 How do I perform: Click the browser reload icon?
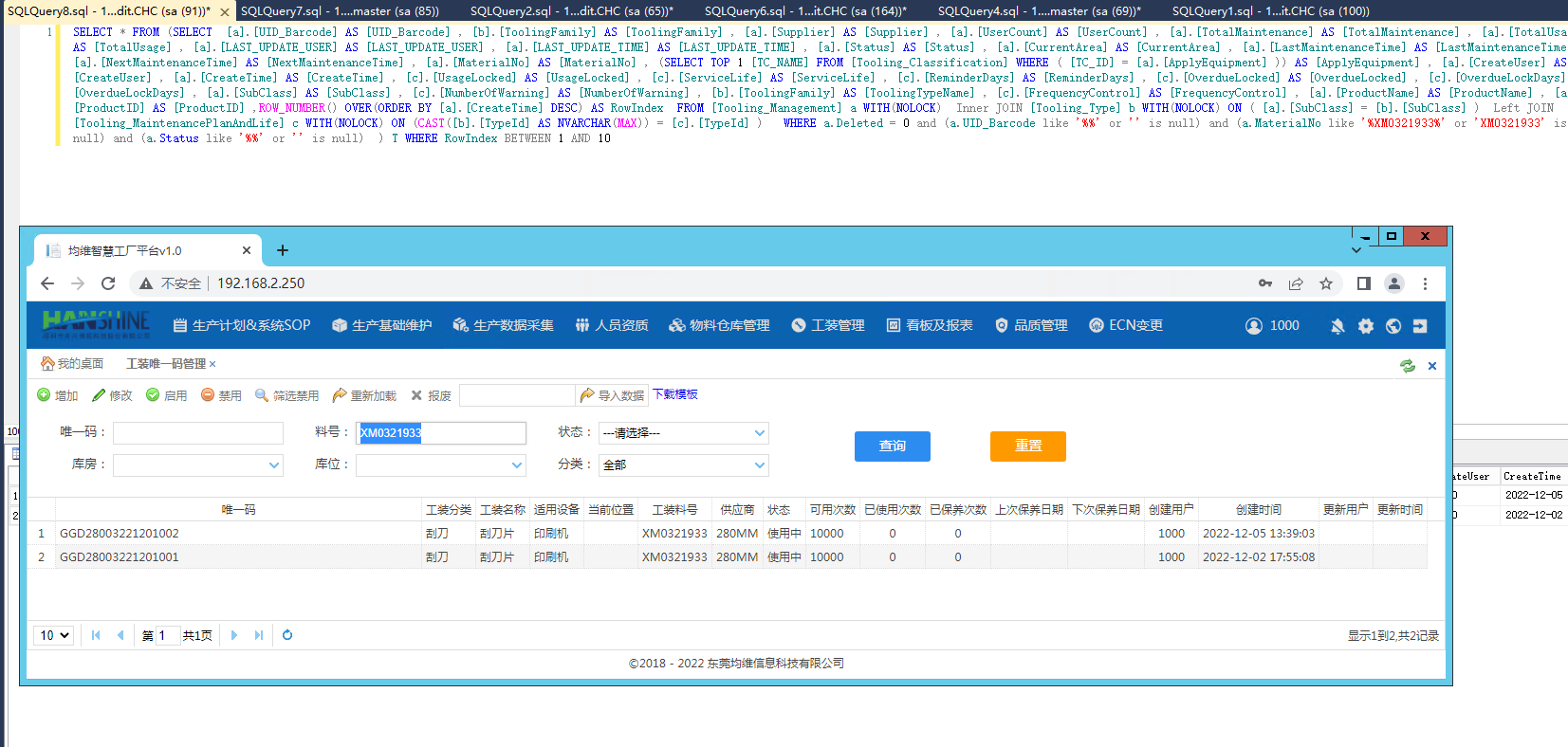(108, 283)
